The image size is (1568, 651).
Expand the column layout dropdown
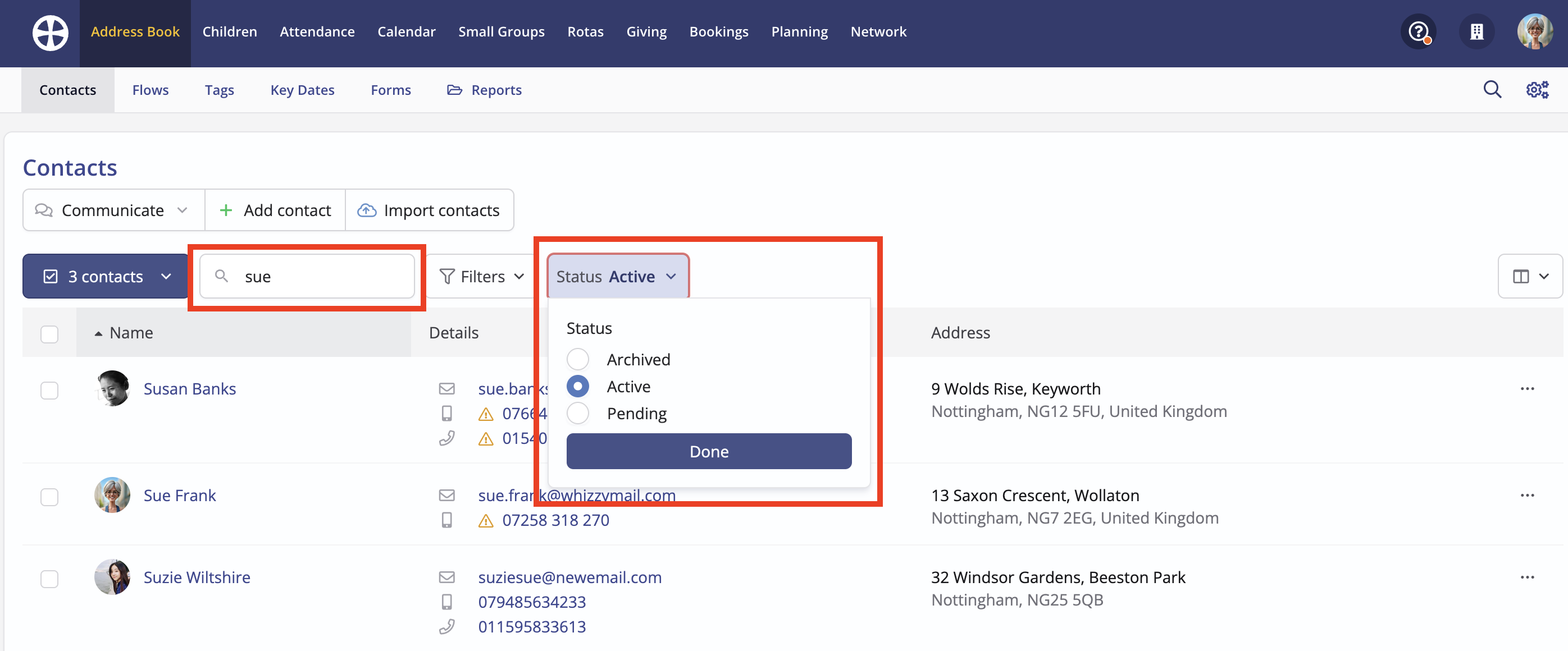(1530, 276)
